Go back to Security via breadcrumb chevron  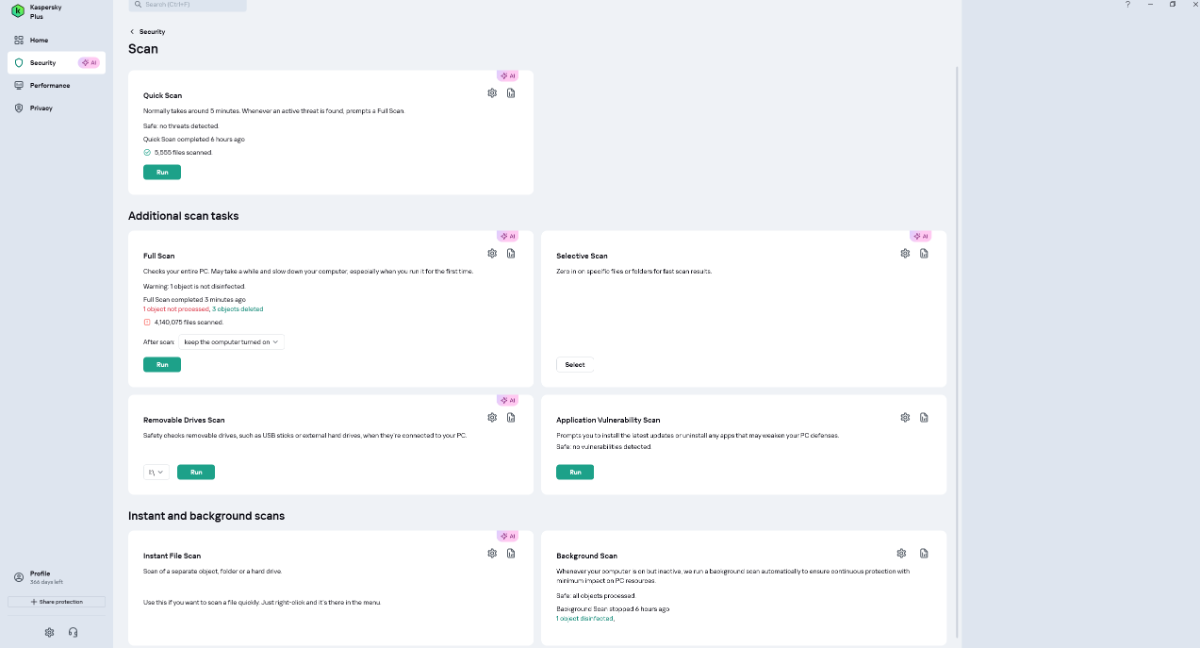tap(132, 32)
